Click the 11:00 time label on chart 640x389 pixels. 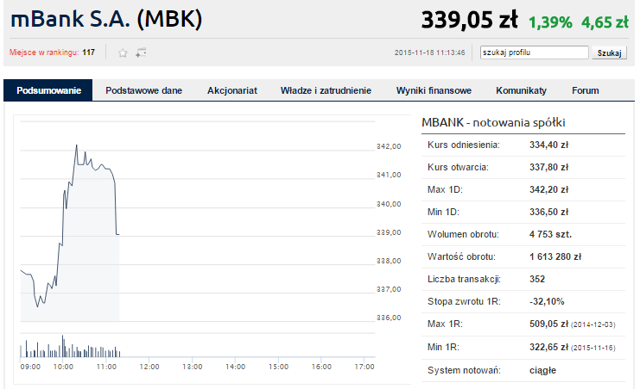106,367
